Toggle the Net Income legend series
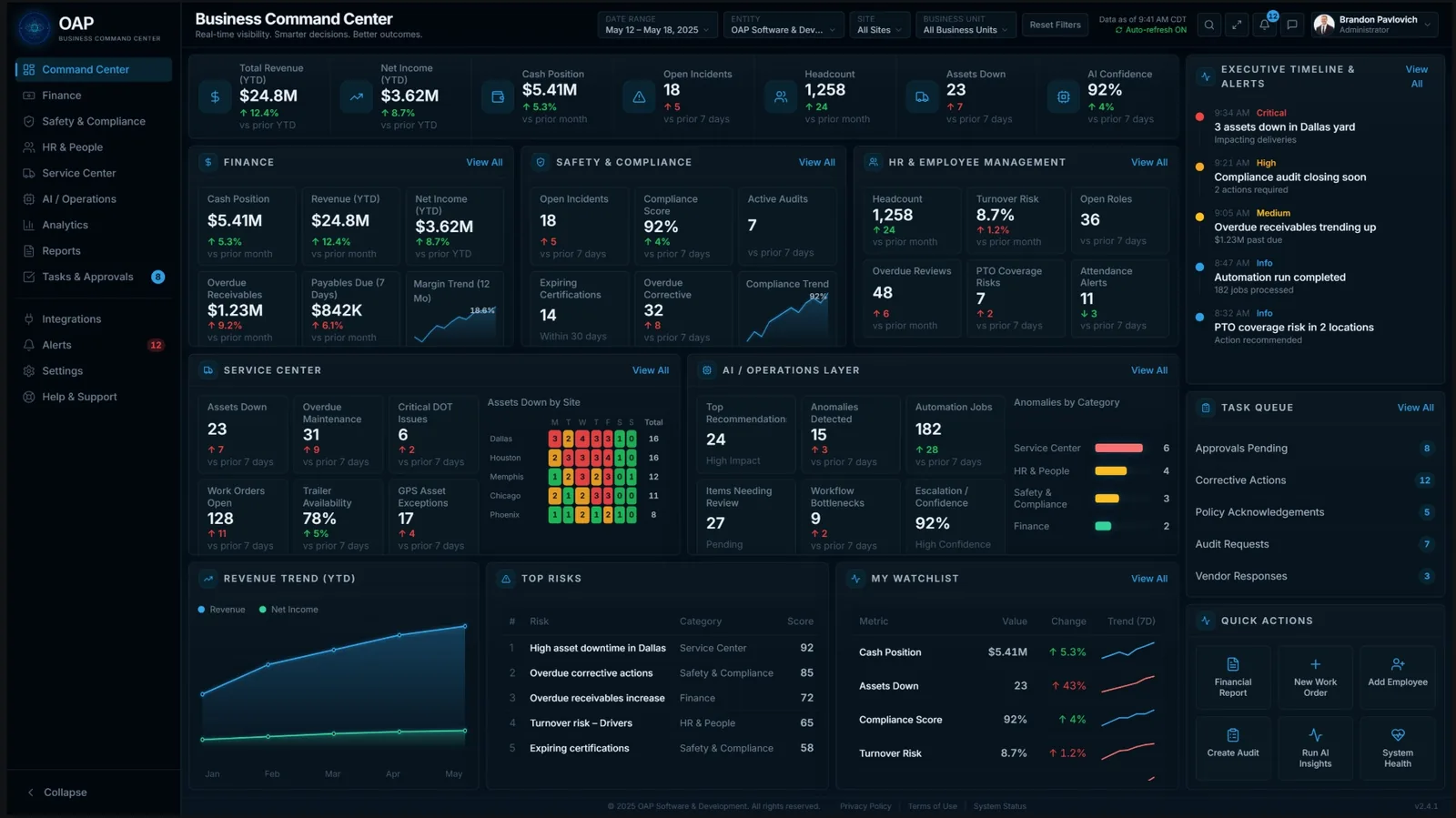Viewport: 1456px width, 818px height. pyautogui.click(x=288, y=610)
